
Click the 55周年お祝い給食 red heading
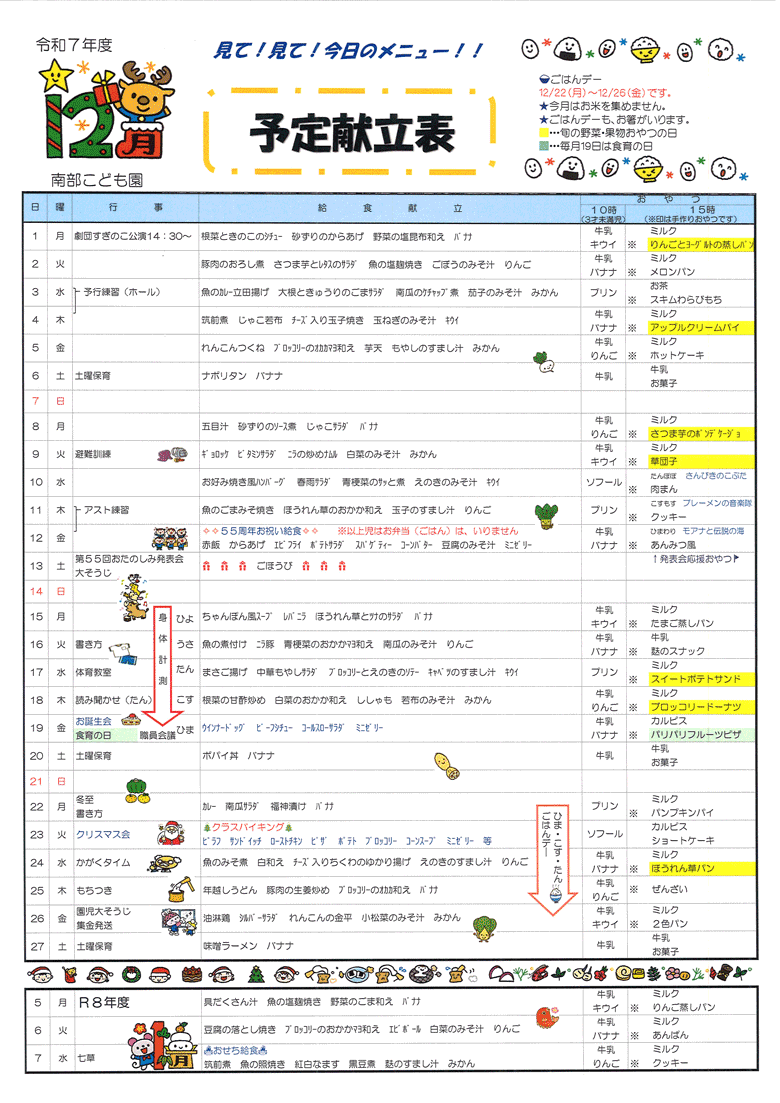tap(260, 531)
